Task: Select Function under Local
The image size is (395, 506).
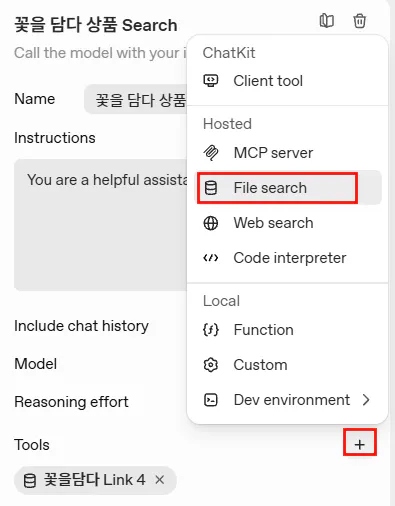Action: (x=287, y=330)
